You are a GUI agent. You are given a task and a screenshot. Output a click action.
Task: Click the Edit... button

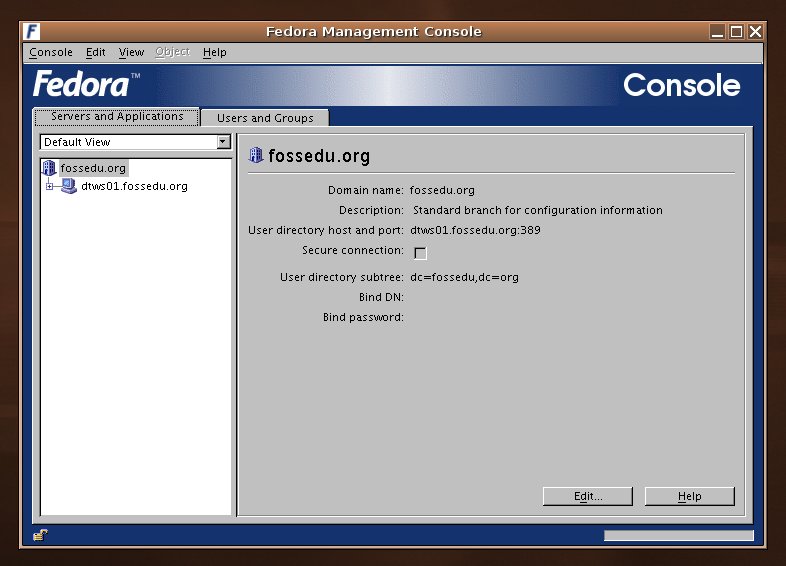tap(588, 496)
